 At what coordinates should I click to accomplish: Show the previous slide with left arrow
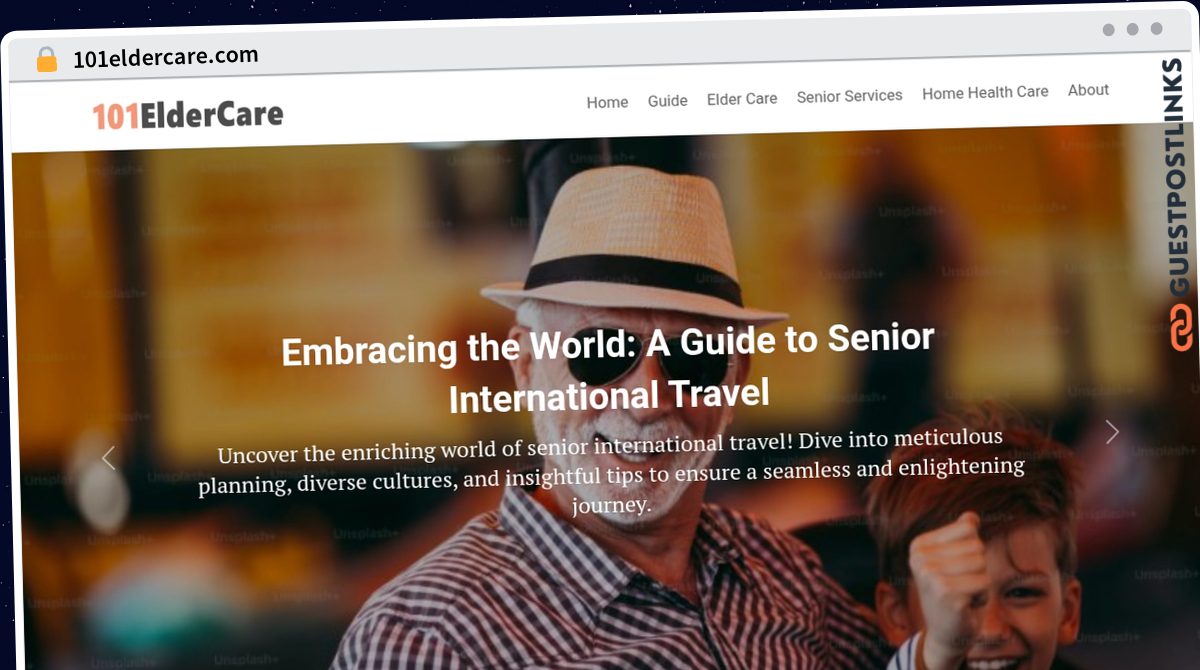(x=109, y=458)
